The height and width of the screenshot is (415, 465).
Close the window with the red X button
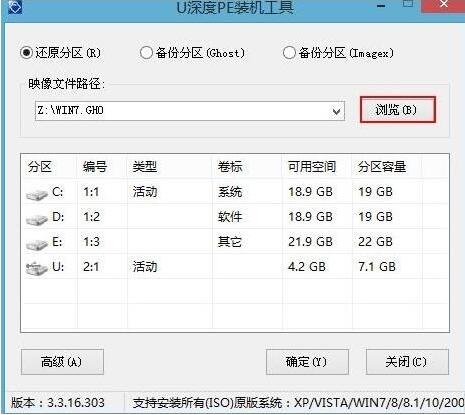tap(443, 5)
